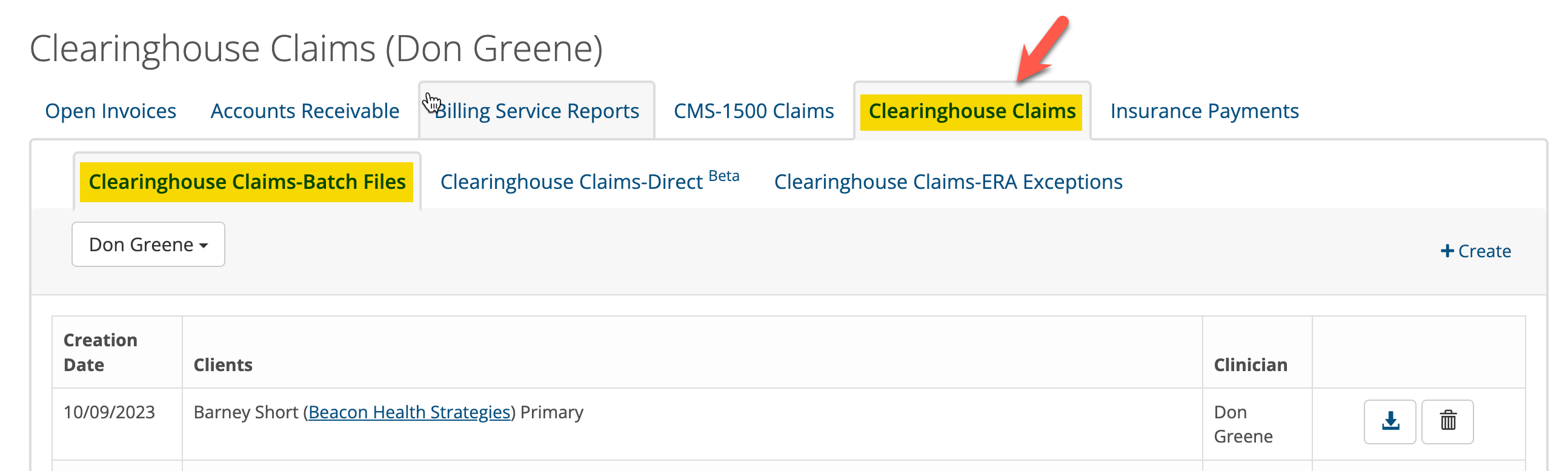Select the highlighted Clearinghouse Claims tab

click(x=971, y=111)
